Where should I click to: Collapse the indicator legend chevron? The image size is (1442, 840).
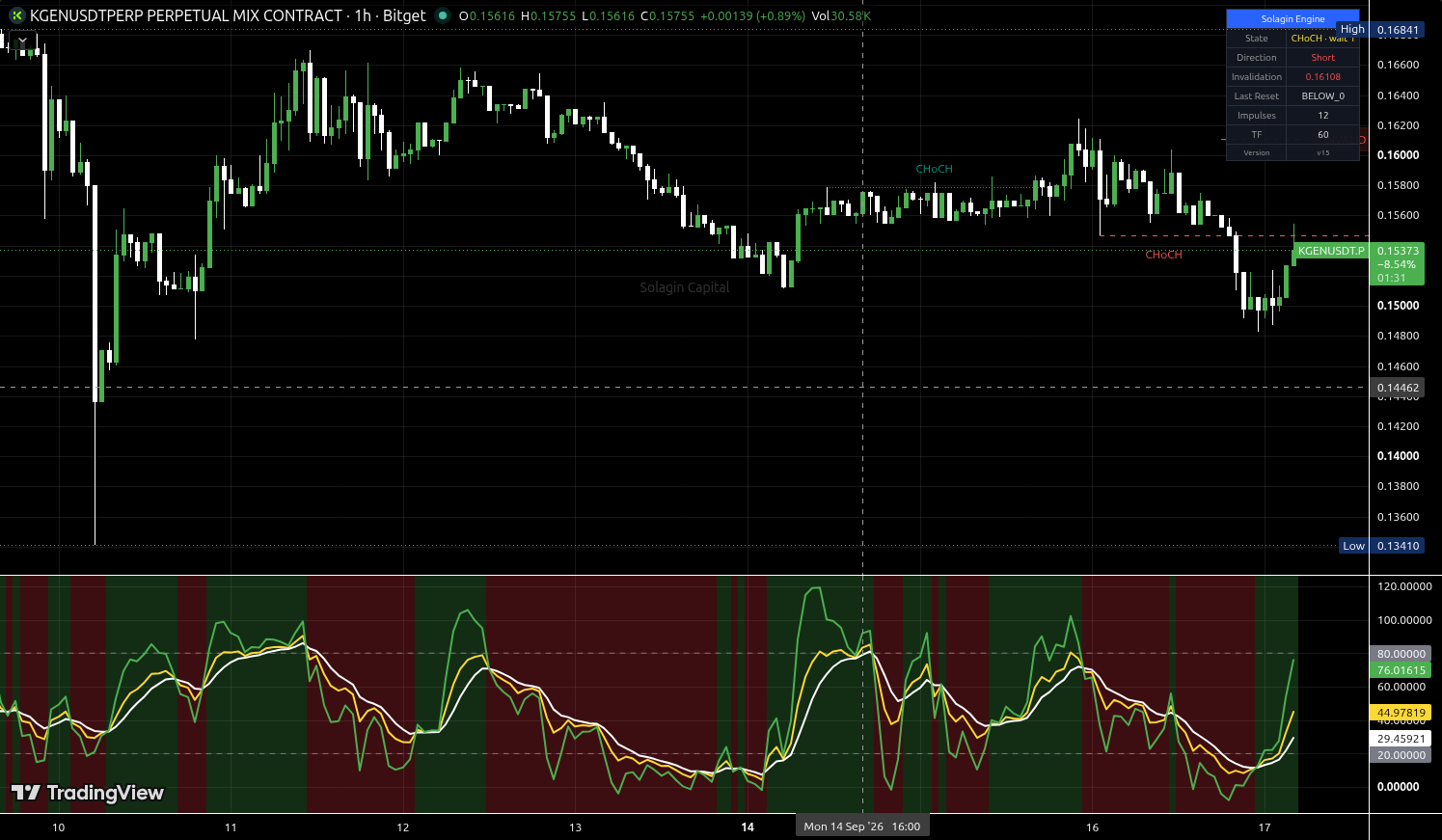click(x=22, y=41)
